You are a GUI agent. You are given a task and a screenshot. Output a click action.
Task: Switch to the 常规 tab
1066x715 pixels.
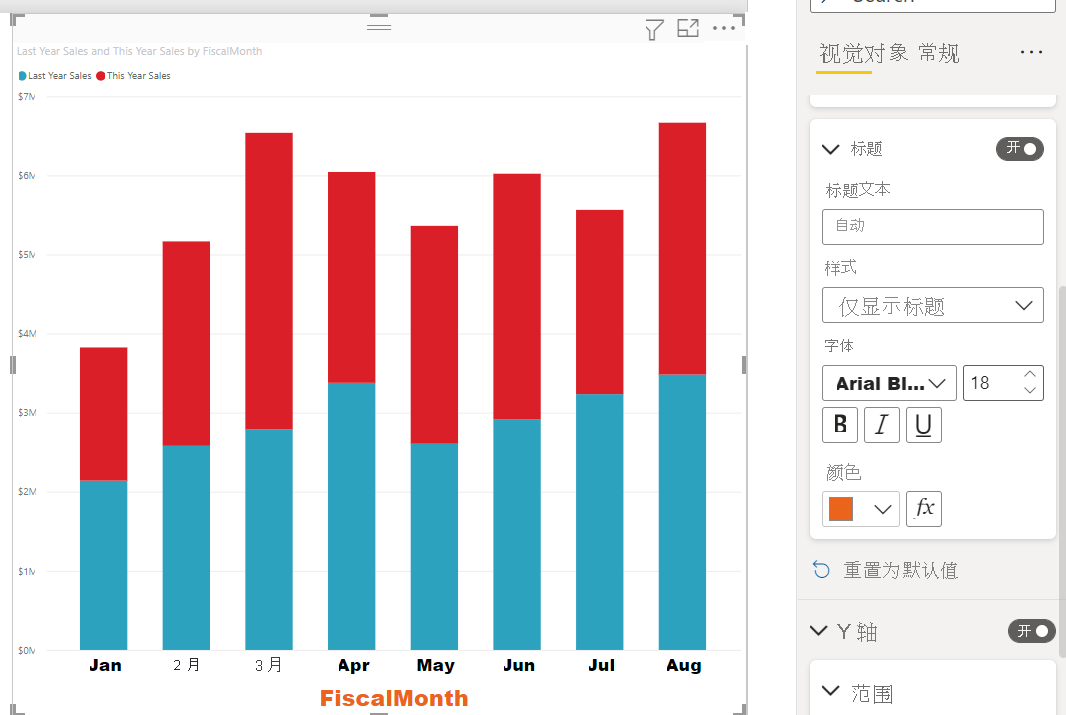coord(939,54)
